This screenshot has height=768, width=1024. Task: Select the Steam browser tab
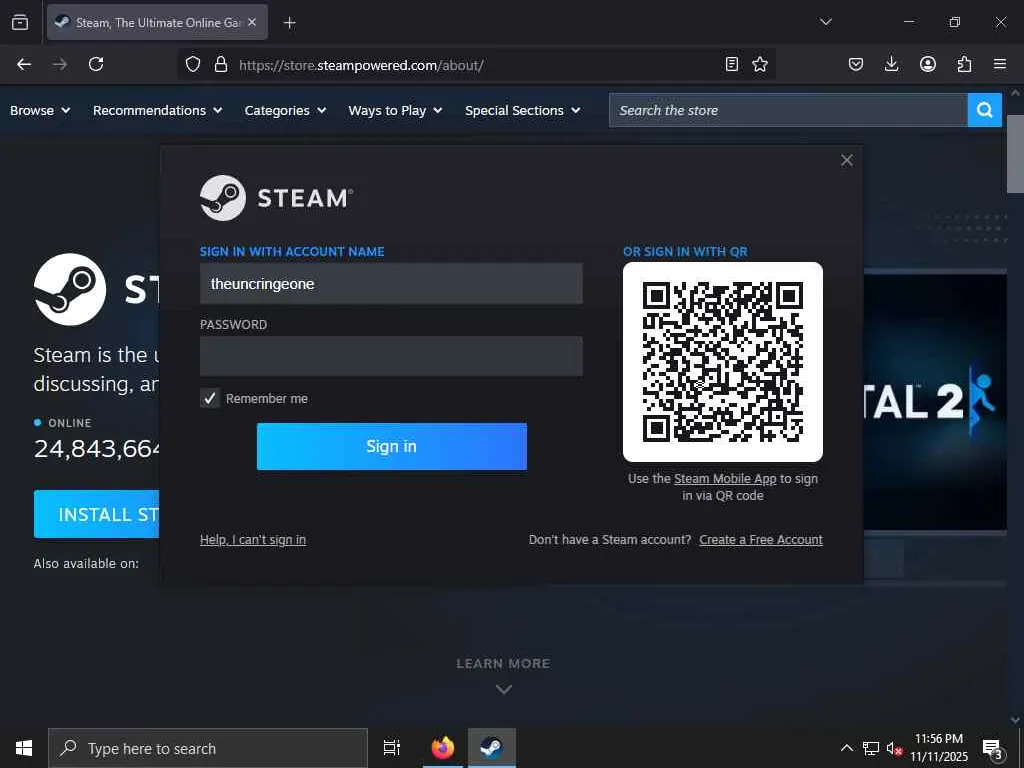157,22
